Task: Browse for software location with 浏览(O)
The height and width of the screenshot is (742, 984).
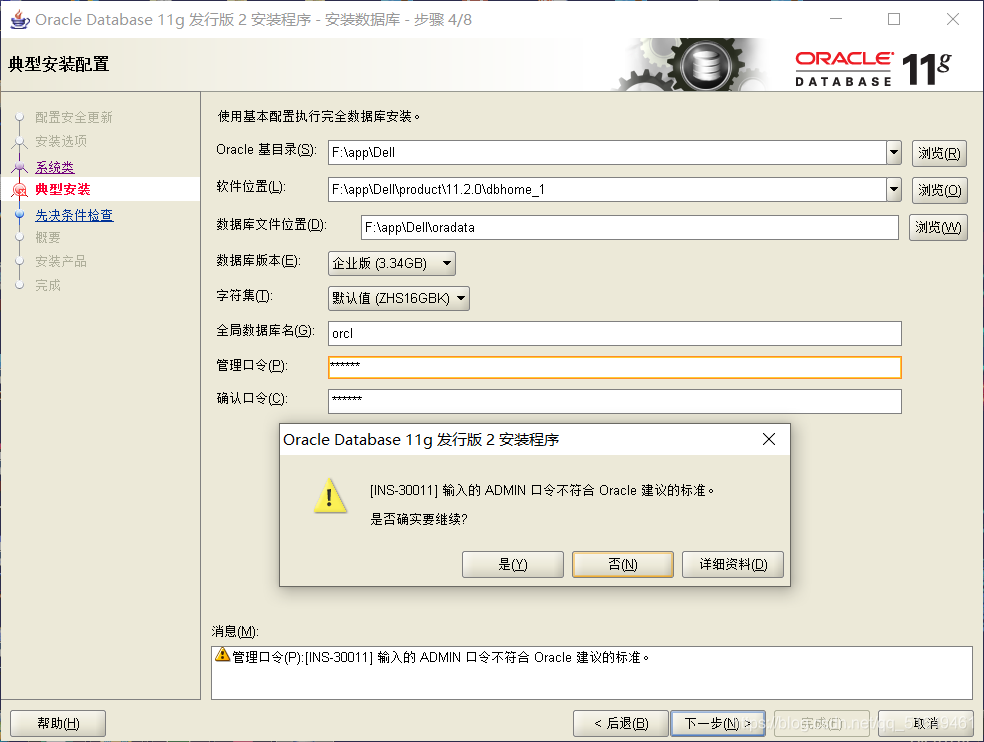Action: pyautogui.click(x=939, y=190)
